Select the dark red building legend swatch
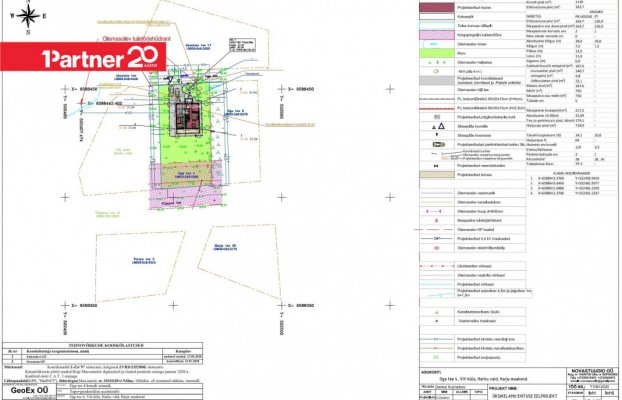622x400 pixels. [437, 8]
